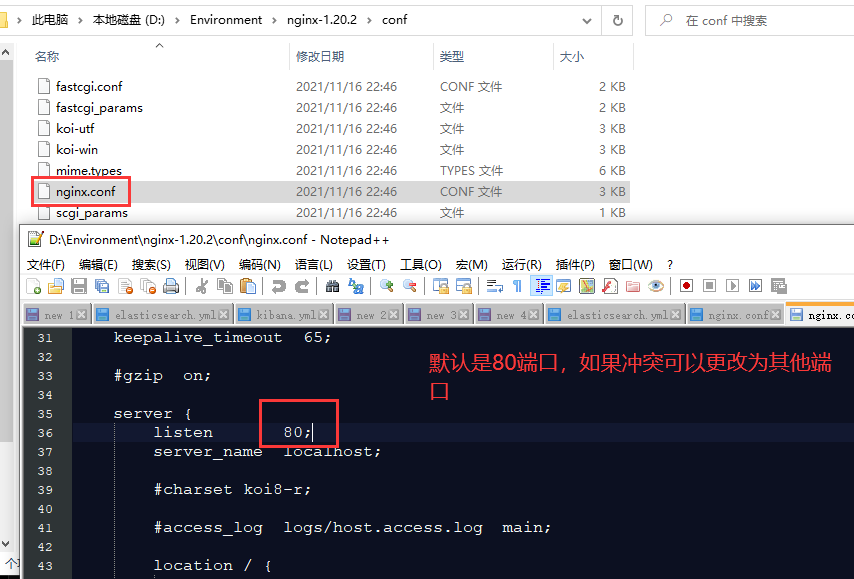Close the new 4 tab
Image resolution: width=854 pixels, height=579 pixels.
click(533, 315)
